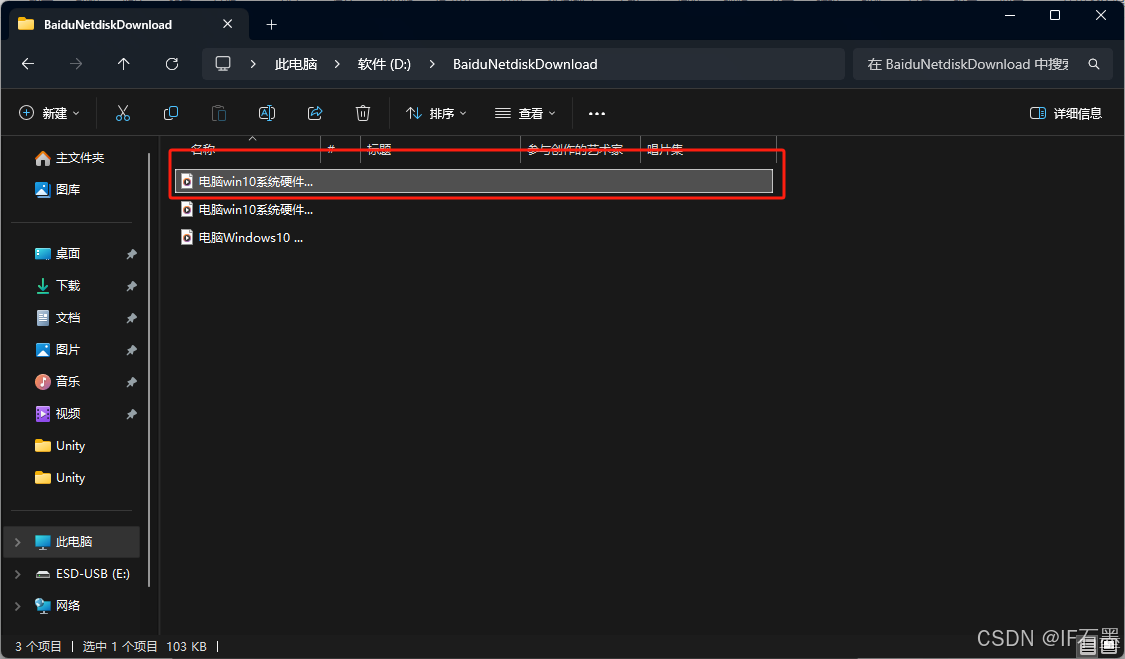Add a new tab with plus button
1125x659 pixels.
click(271, 24)
